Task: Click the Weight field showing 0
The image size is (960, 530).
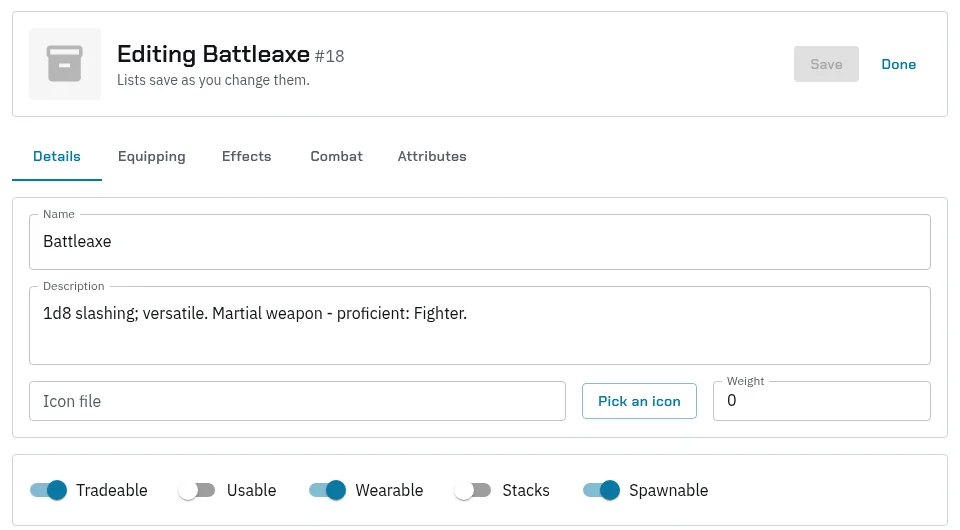Action: (x=822, y=401)
